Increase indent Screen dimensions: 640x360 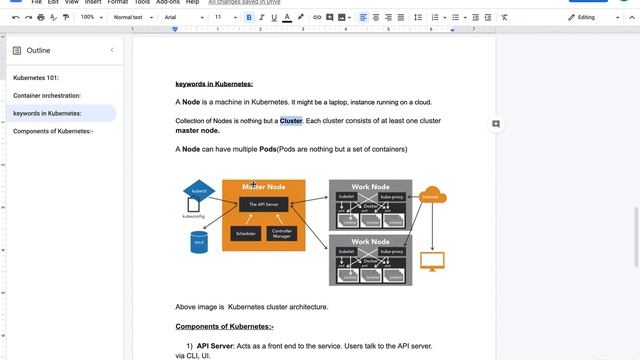488,18
